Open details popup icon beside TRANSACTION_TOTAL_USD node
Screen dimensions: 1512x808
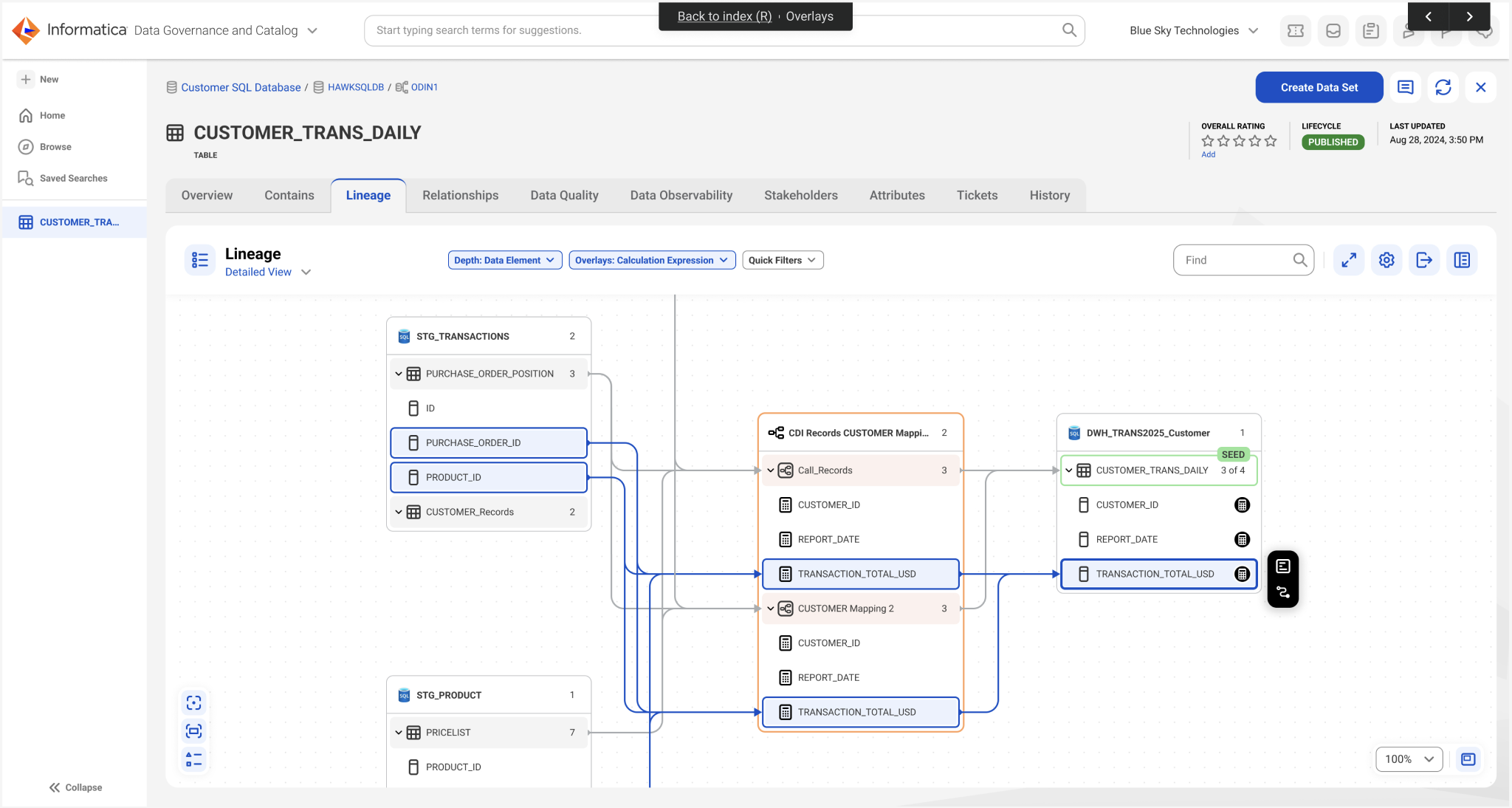pyautogui.click(x=1283, y=566)
